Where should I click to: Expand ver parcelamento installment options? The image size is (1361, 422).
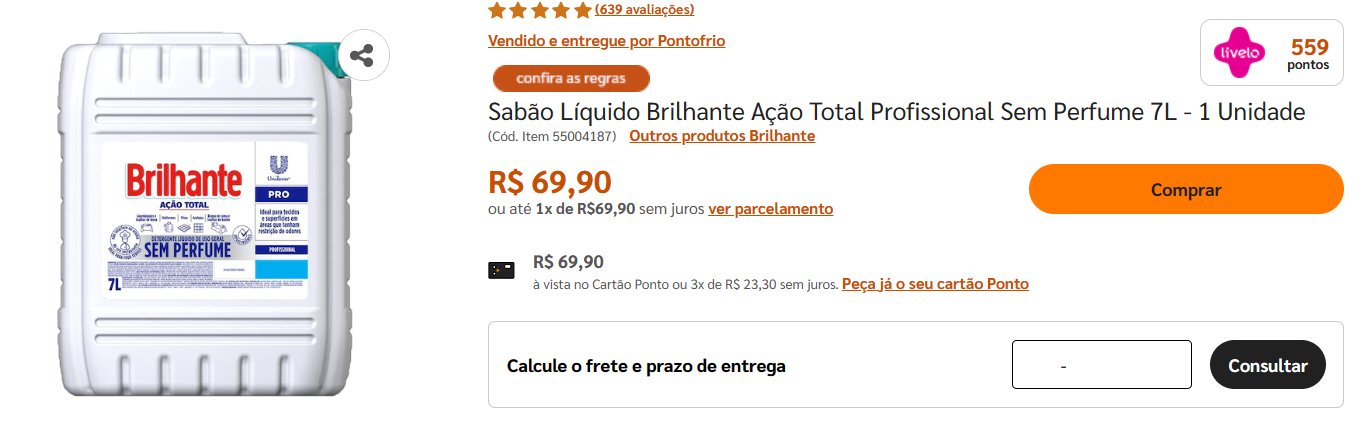coord(770,209)
